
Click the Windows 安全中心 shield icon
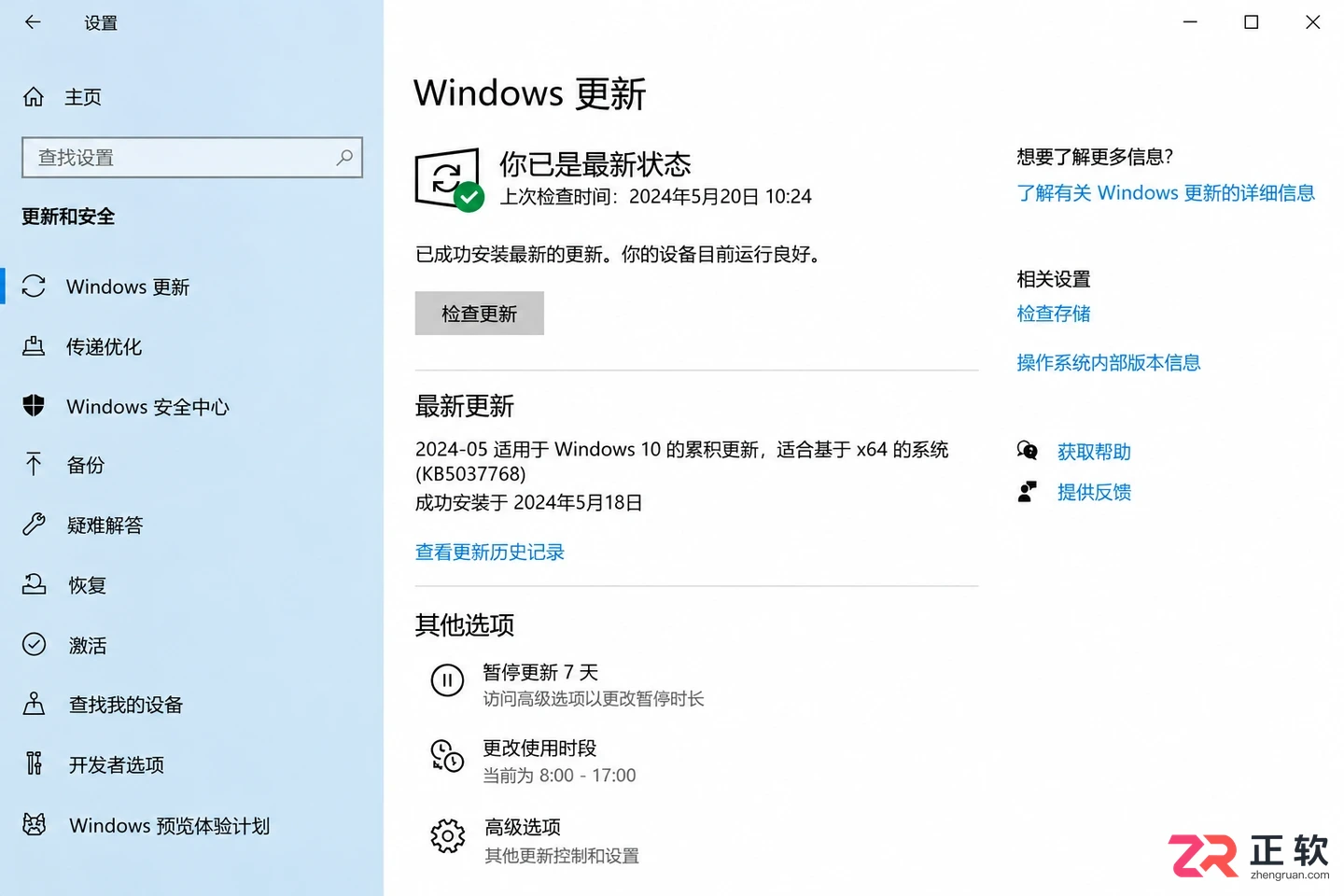coord(34,406)
